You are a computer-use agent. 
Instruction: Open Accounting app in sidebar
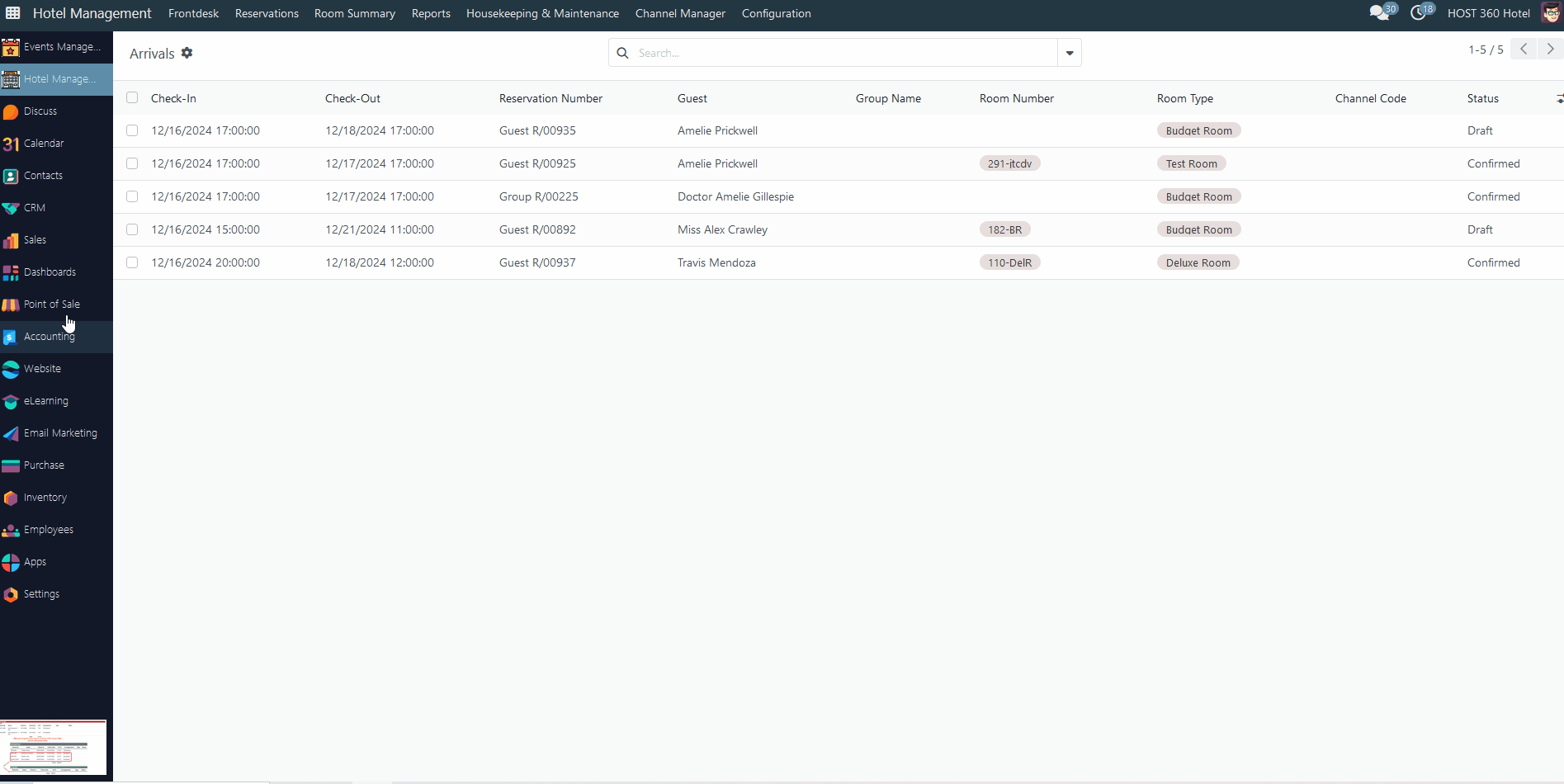point(56,337)
